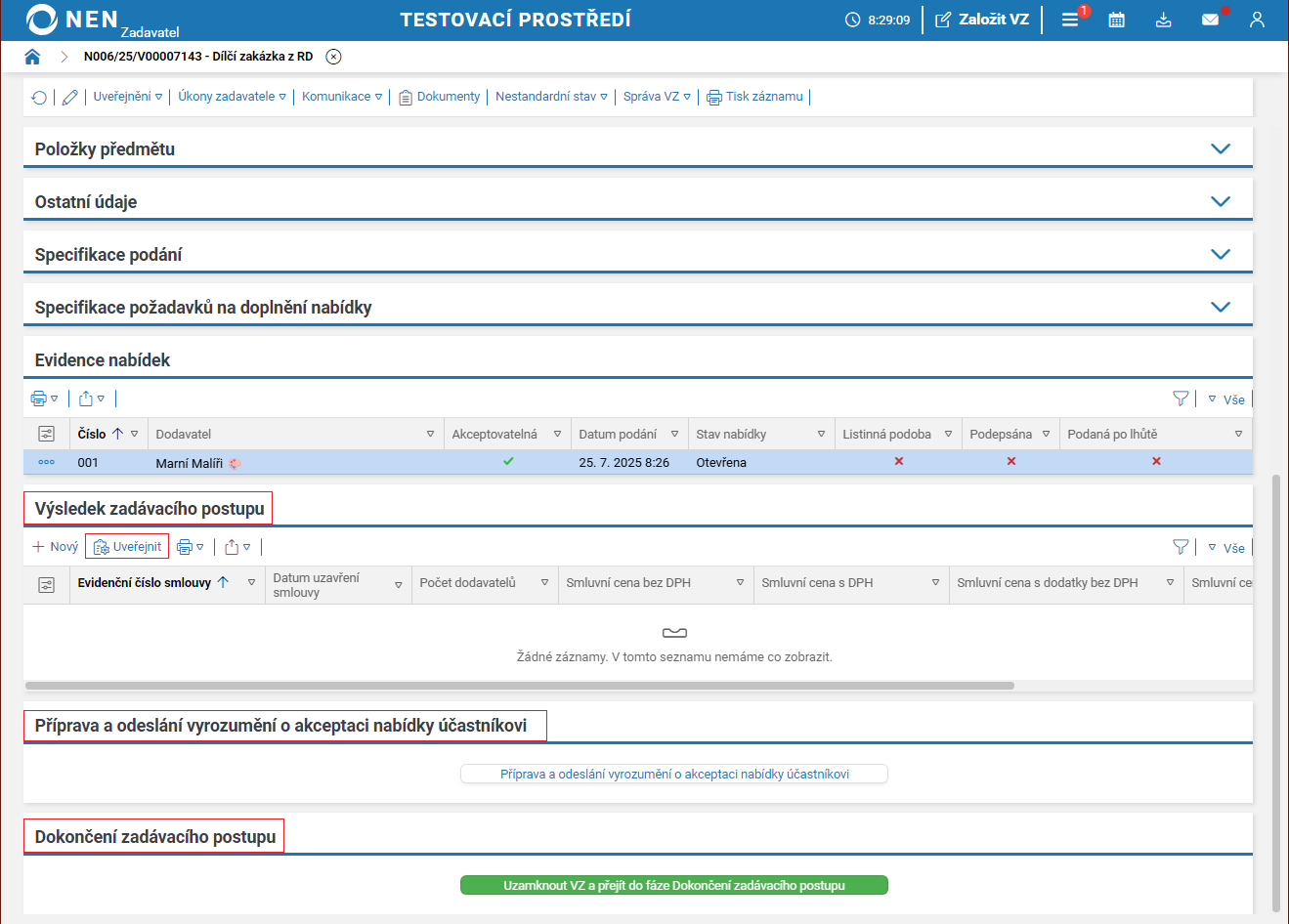Go to the home page icon
Viewport: 1289px width, 924px height.
[32, 57]
